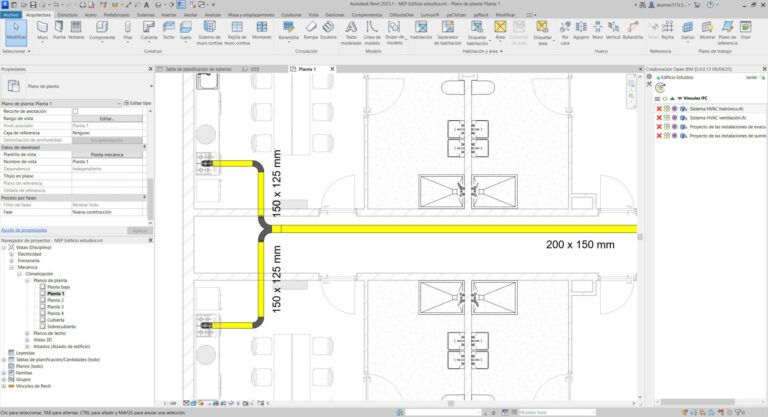Select the Buhardilla dormer tool
The image size is (768, 417).
point(633,30)
